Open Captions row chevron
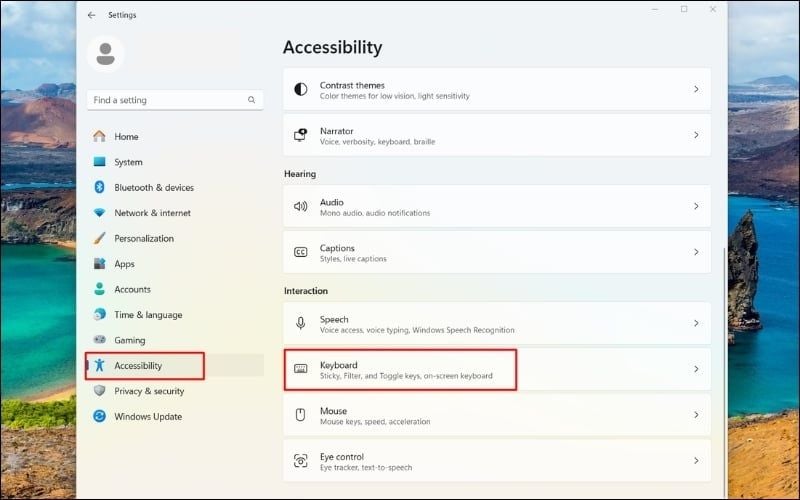The width and height of the screenshot is (800, 500). point(696,252)
